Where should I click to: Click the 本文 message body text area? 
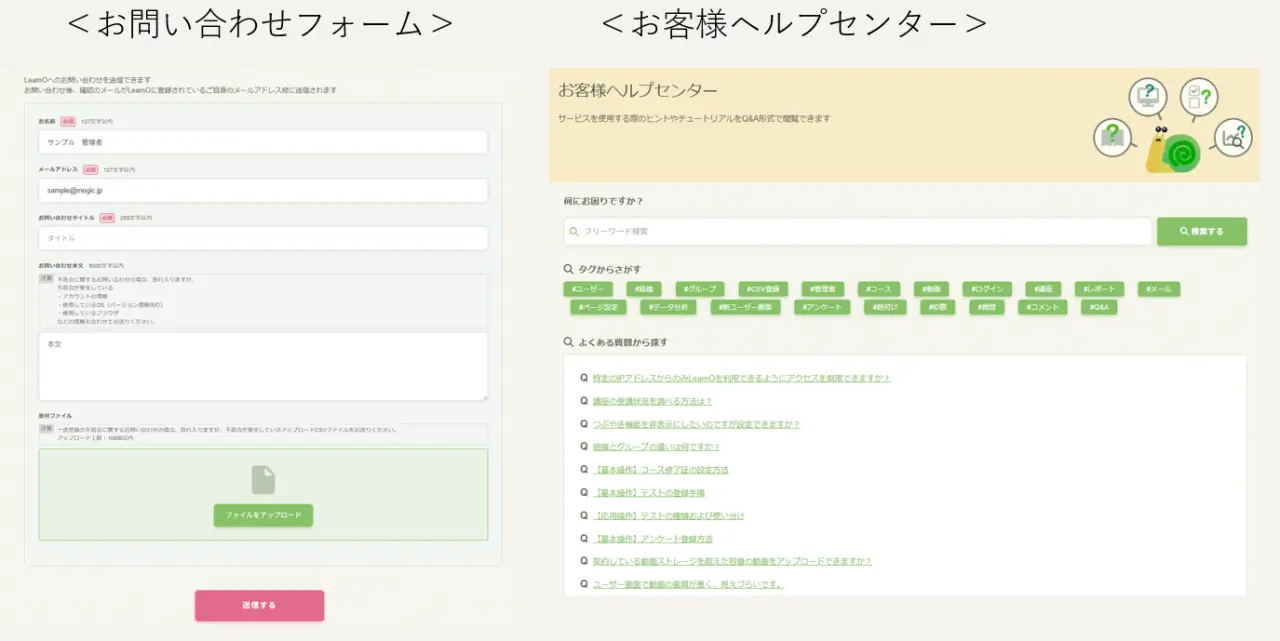pyautogui.click(x=262, y=368)
